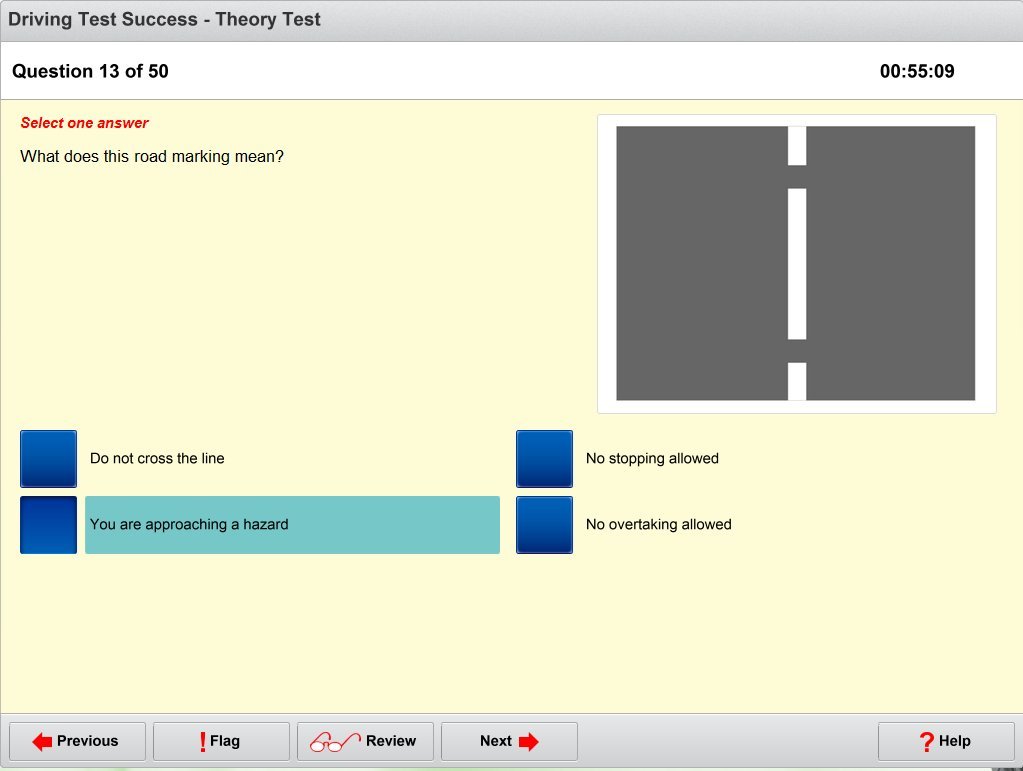The width and height of the screenshot is (1023, 771).
Task: Select the blue box for 'No stopping allowed'
Action: click(x=544, y=459)
